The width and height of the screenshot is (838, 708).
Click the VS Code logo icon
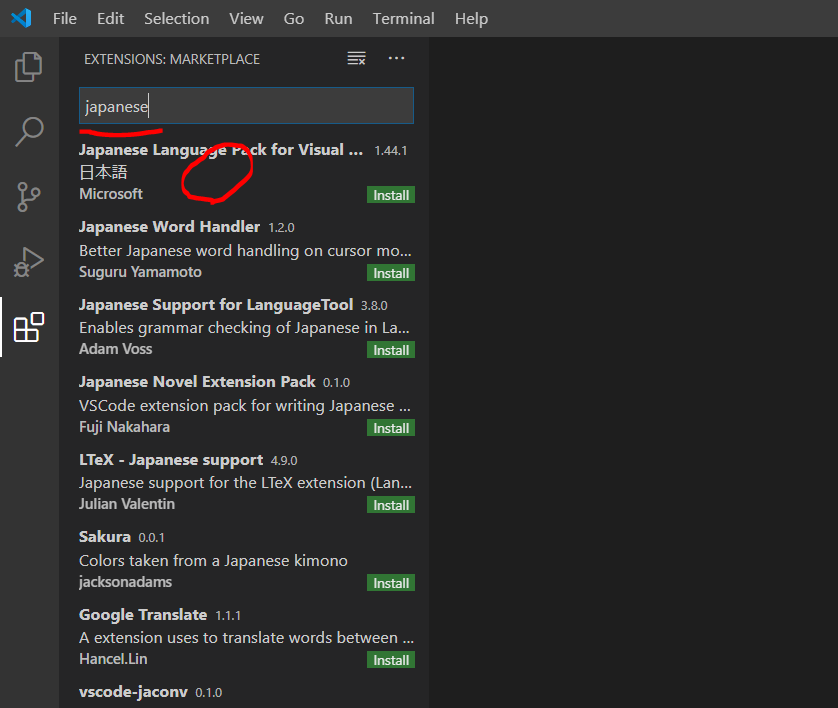pos(21,18)
